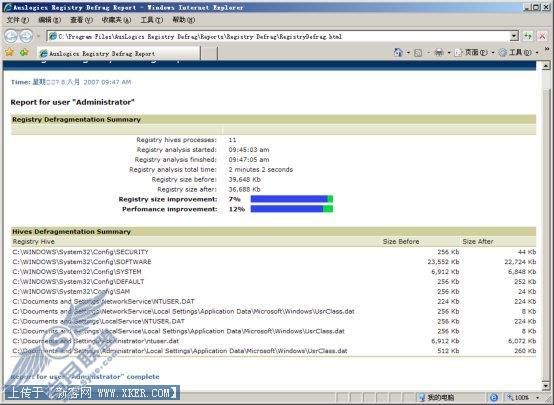This screenshot has height=405, width=554.
Task: Click the Size After column header
Action: point(478,242)
